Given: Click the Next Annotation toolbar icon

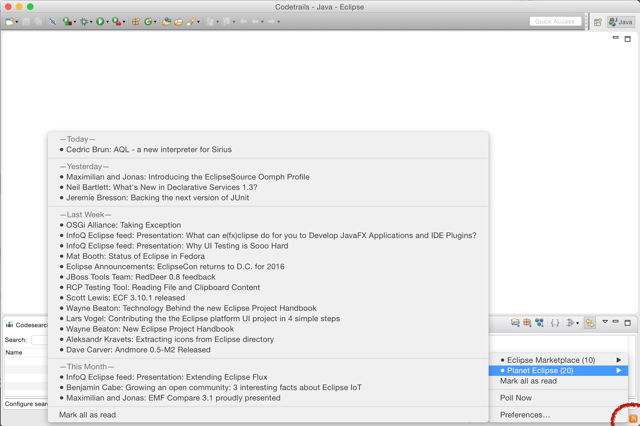Looking at the screenshot, I should click(210, 22).
